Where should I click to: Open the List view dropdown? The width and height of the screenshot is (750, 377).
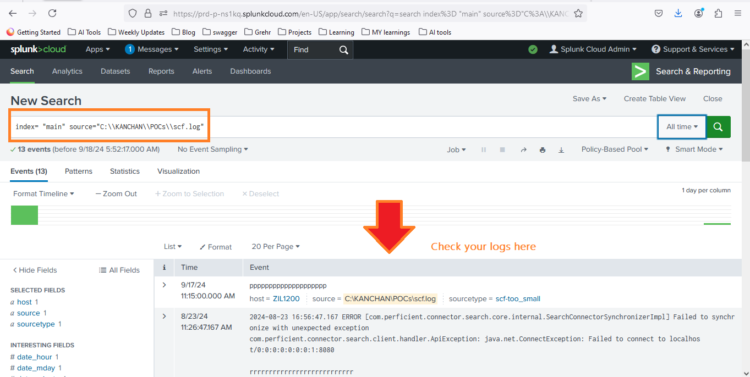(173, 246)
